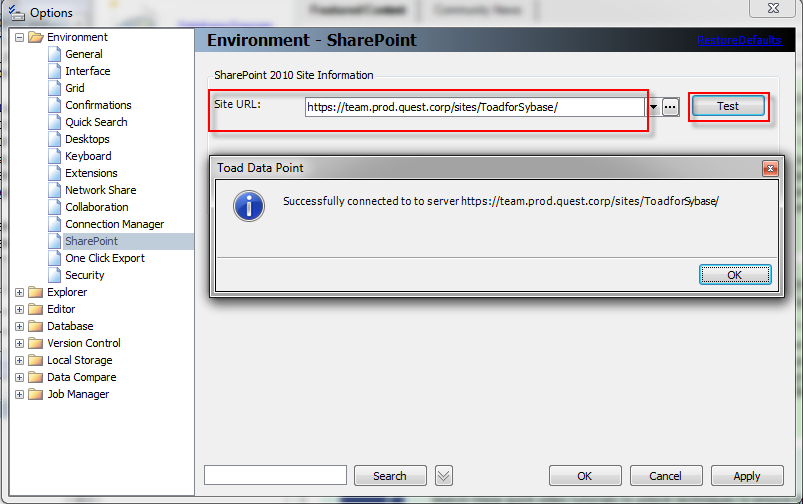The width and height of the screenshot is (803, 504).
Task: Expand the Job Manager node
Action: 19,394
